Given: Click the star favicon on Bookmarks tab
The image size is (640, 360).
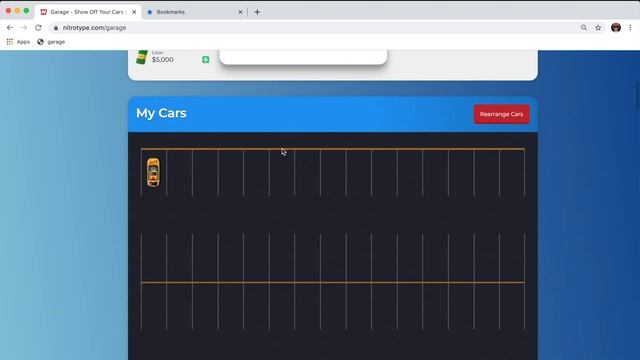Looking at the screenshot, I should pyautogui.click(x=149, y=12).
